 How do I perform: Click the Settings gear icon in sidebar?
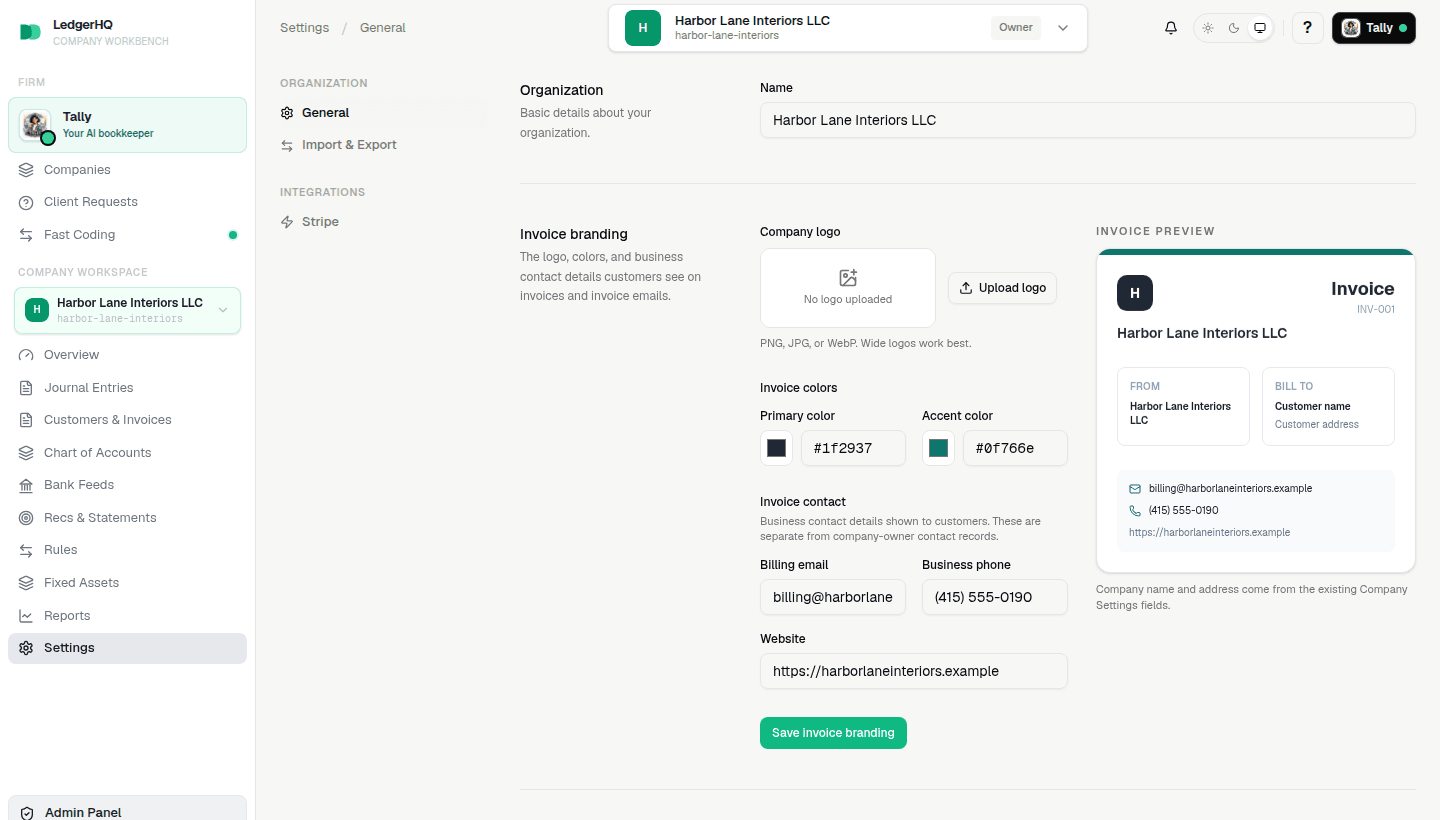(26, 648)
